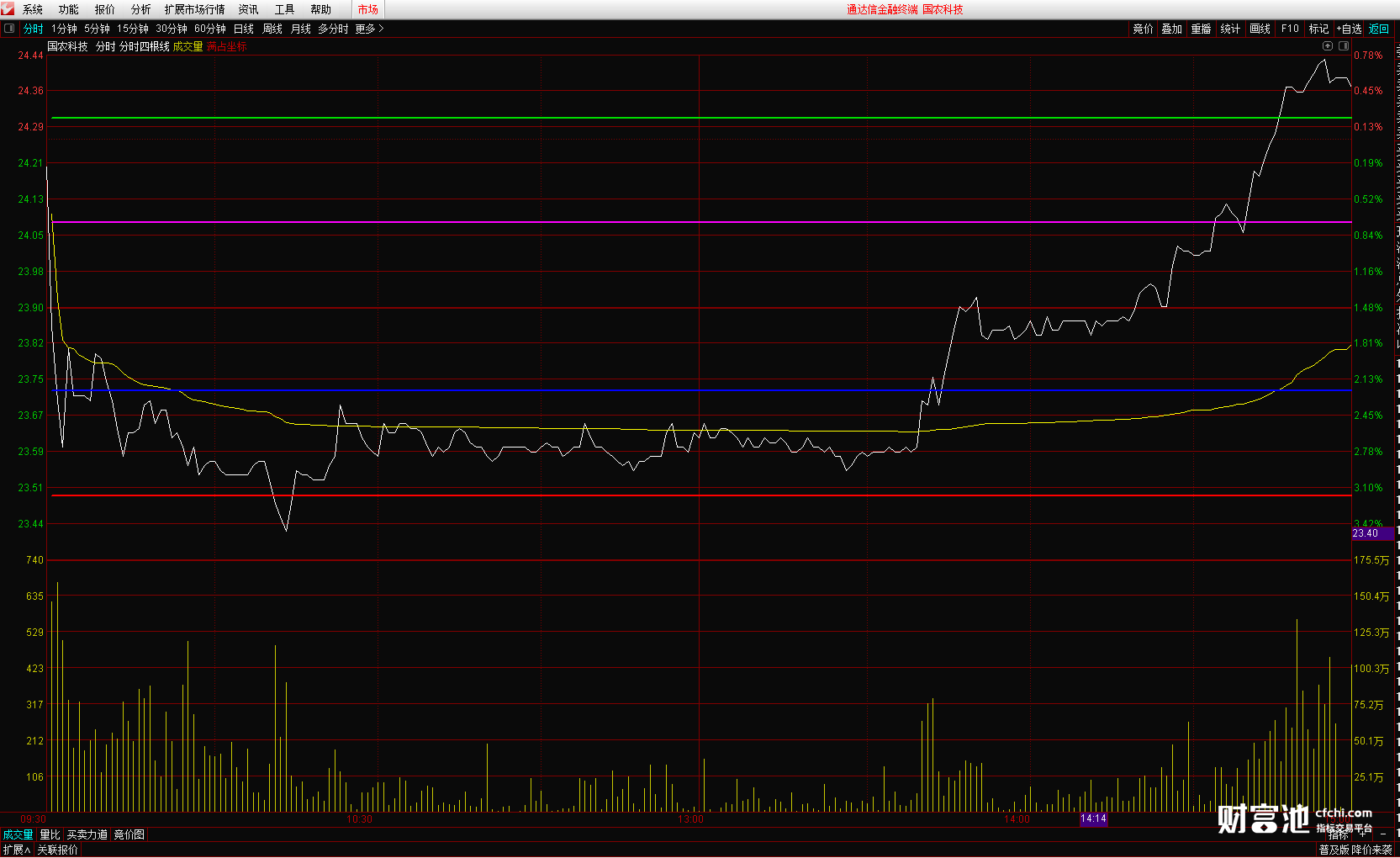
Task: Click the 统计 statistics button
Action: [x=1230, y=29]
